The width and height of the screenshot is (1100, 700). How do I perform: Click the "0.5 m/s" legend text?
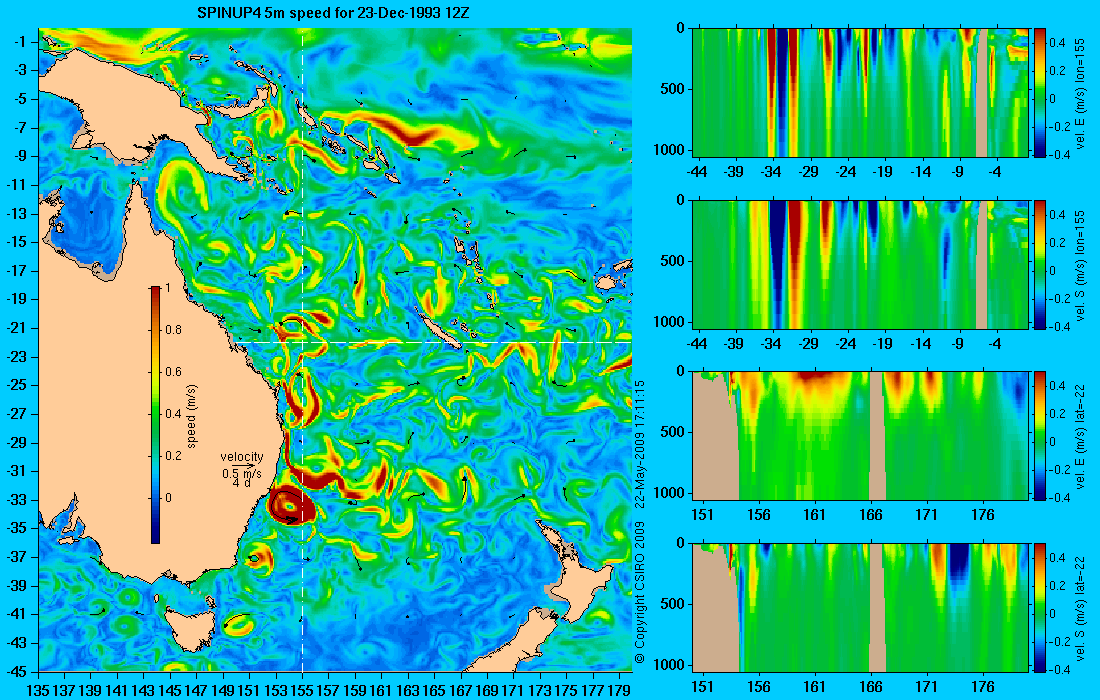click(241, 474)
